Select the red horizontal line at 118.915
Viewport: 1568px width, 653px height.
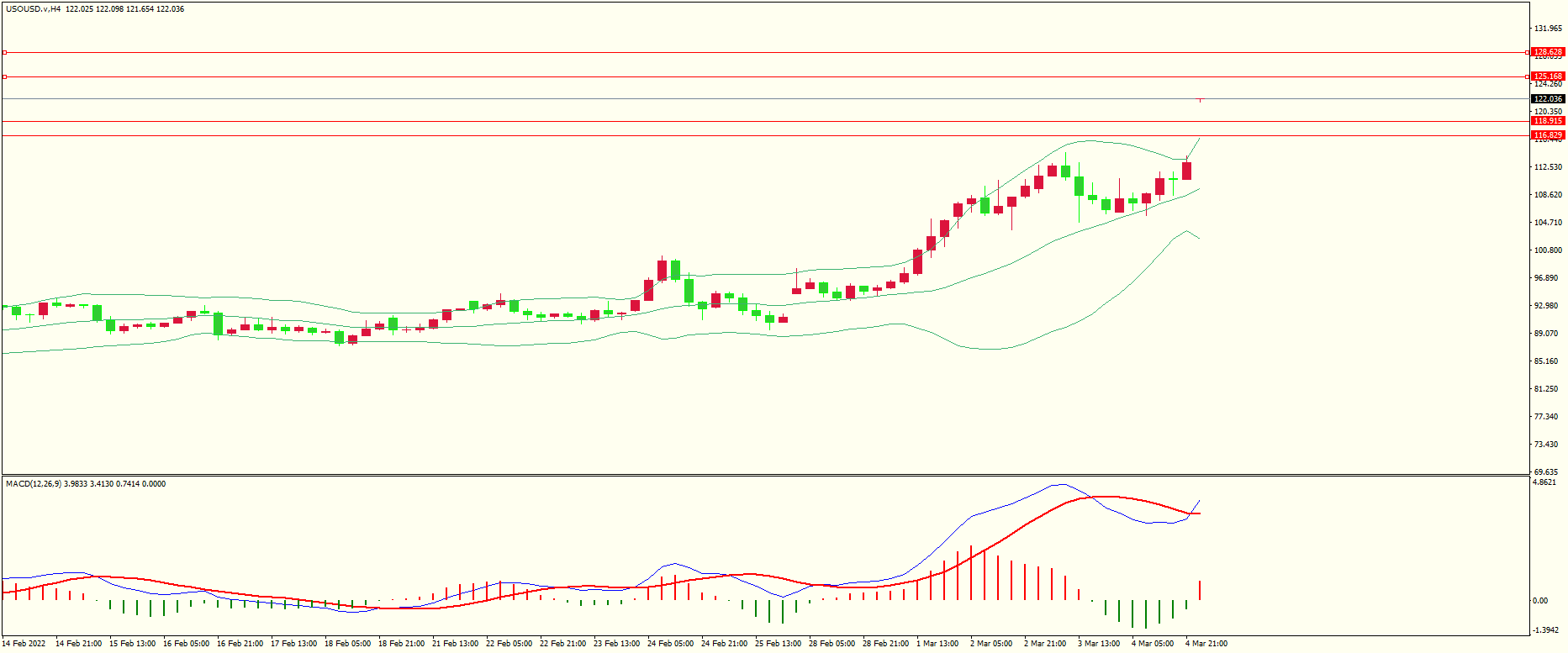click(x=765, y=121)
